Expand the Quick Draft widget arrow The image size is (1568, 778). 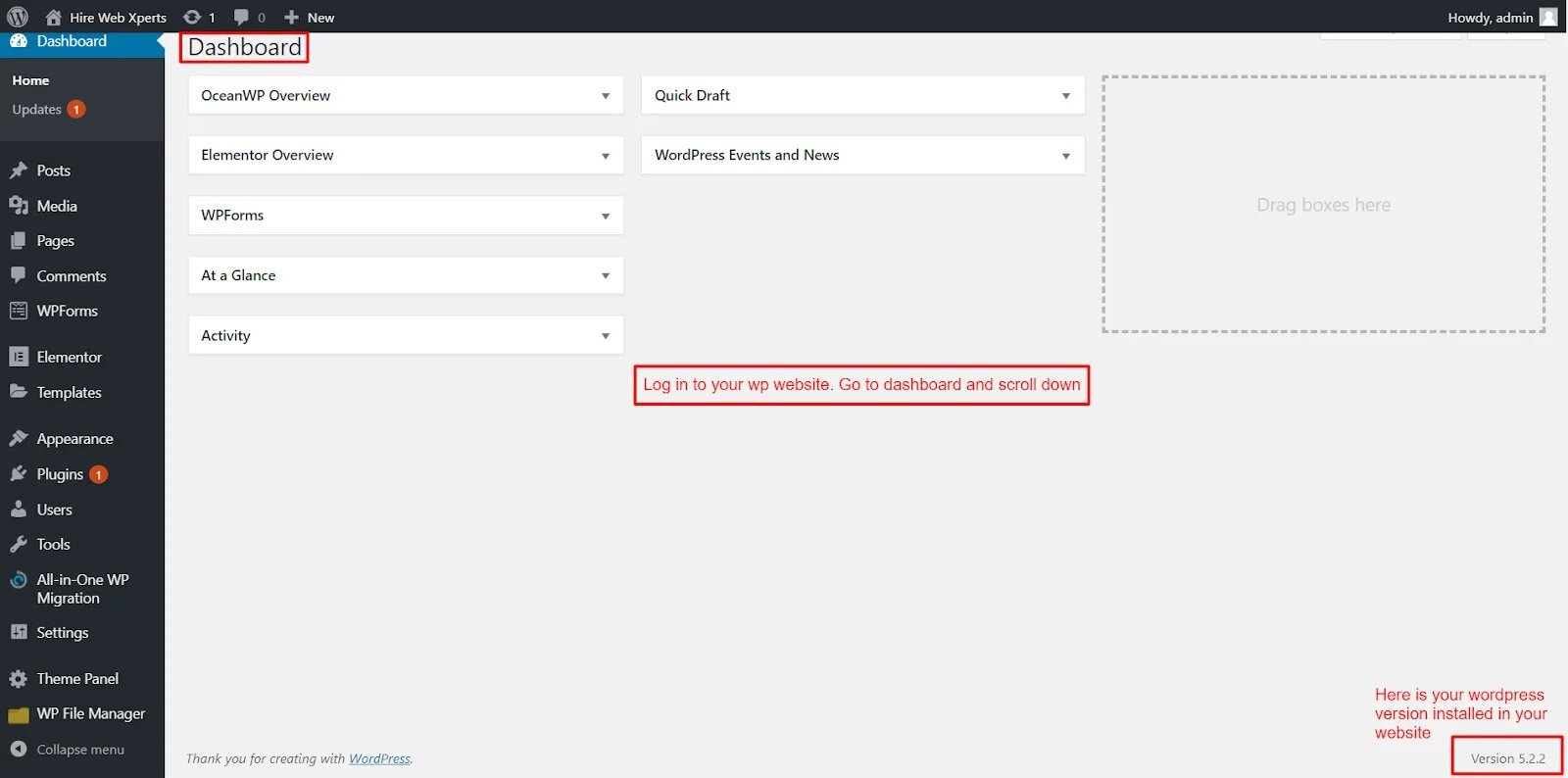[1066, 96]
